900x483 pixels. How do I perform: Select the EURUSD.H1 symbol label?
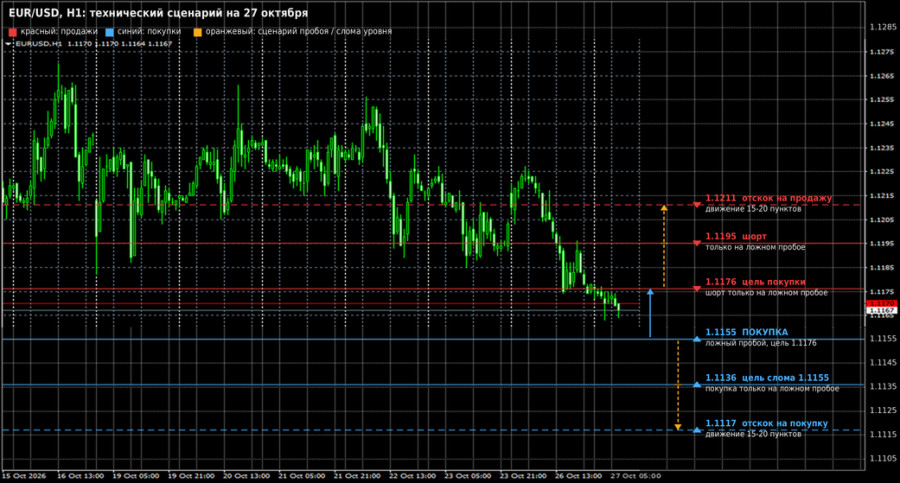point(38,44)
